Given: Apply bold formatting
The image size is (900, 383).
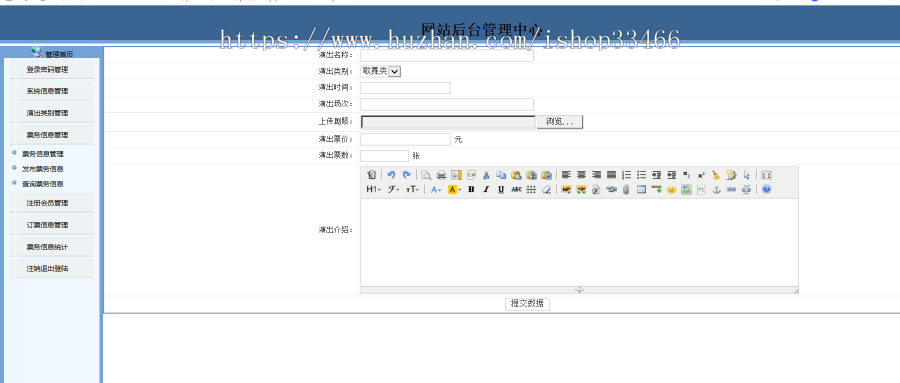Looking at the screenshot, I should click(471, 189).
